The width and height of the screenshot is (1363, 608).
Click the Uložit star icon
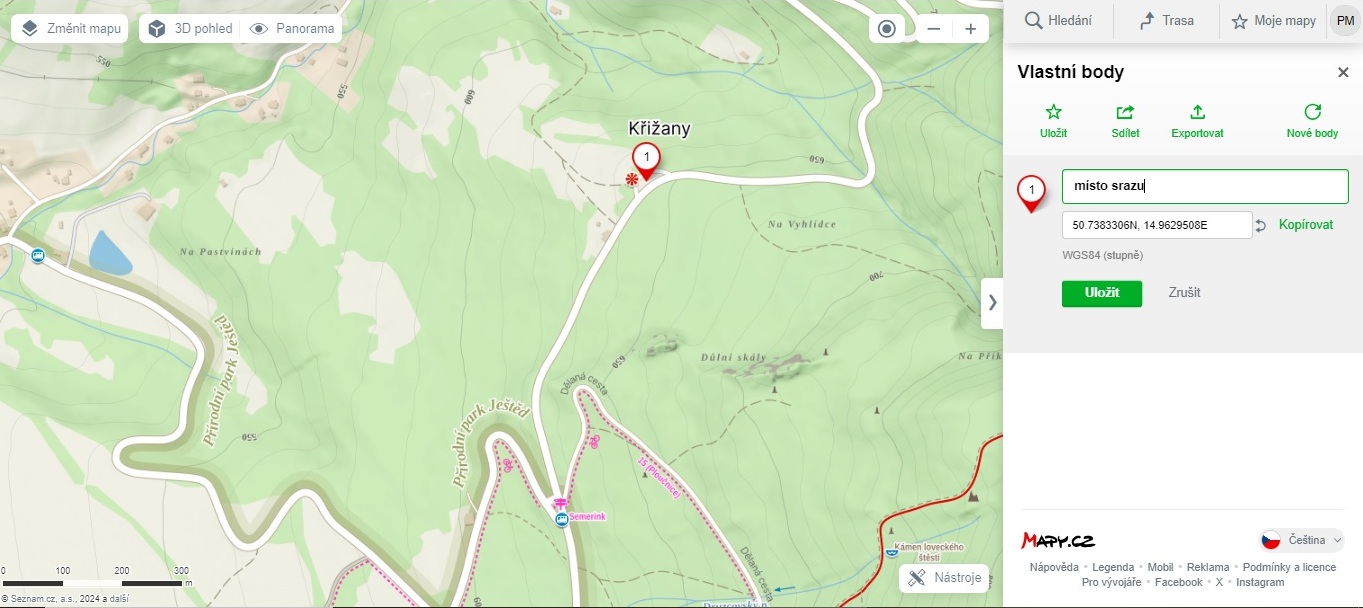pyautogui.click(x=1053, y=112)
